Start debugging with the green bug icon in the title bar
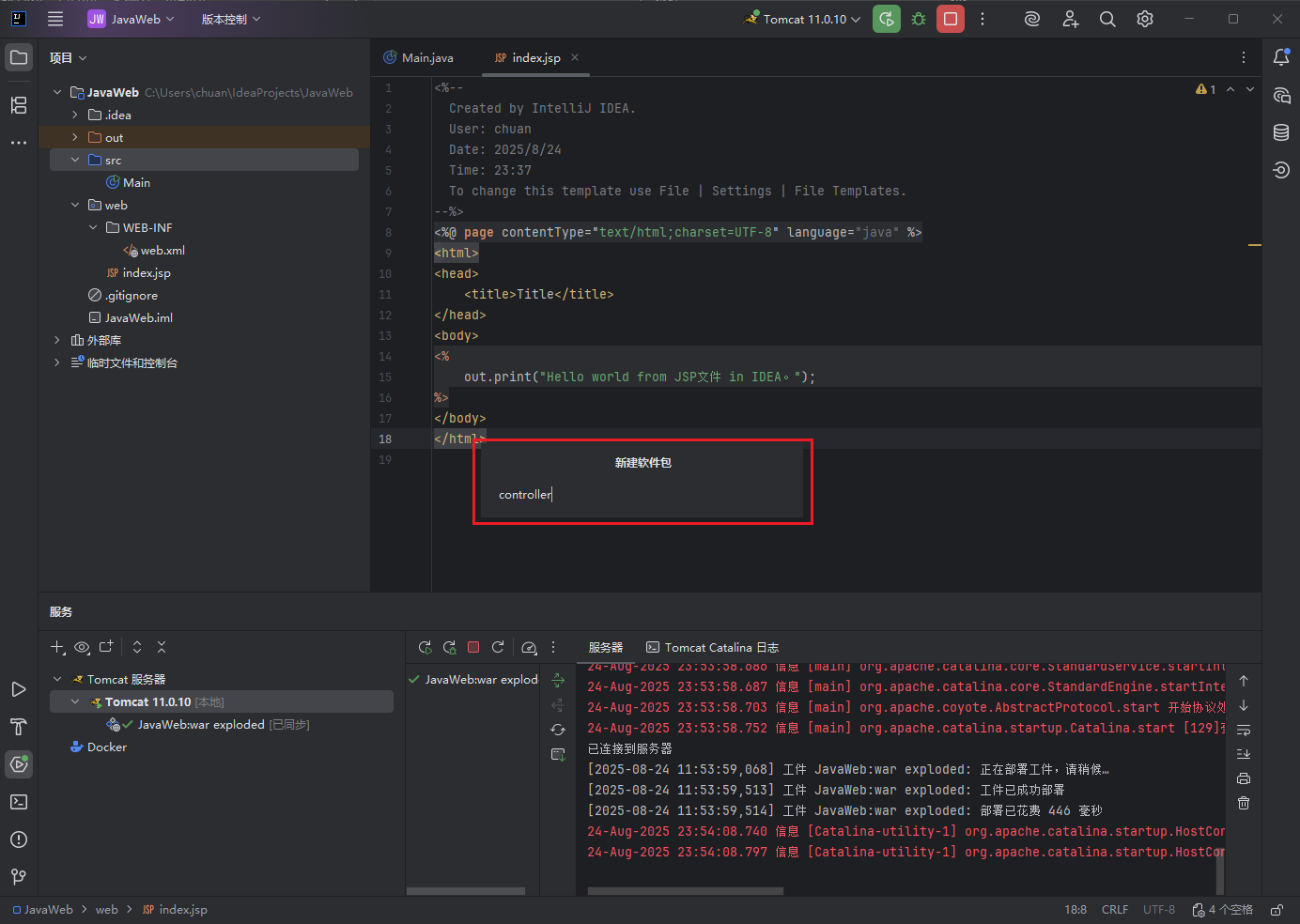The height and width of the screenshot is (924, 1300). [x=919, y=19]
